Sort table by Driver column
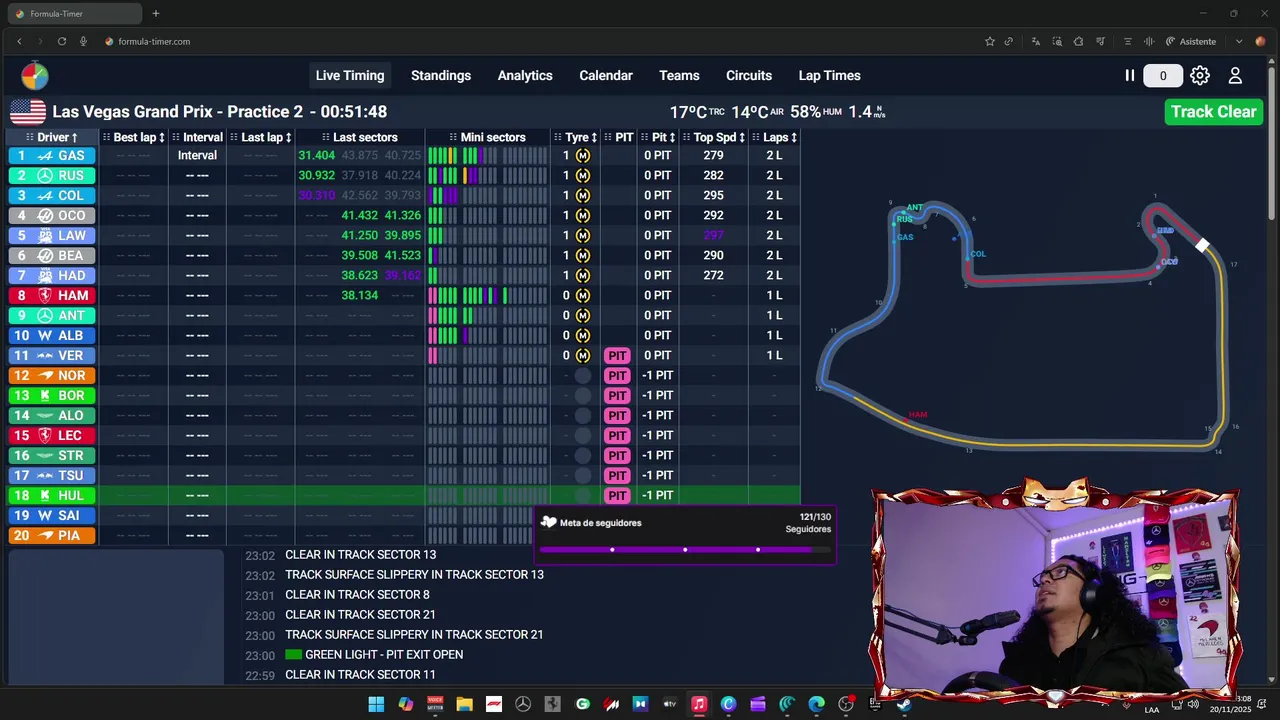Image resolution: width=1280 pixels, height=720 pixels. 52,137
